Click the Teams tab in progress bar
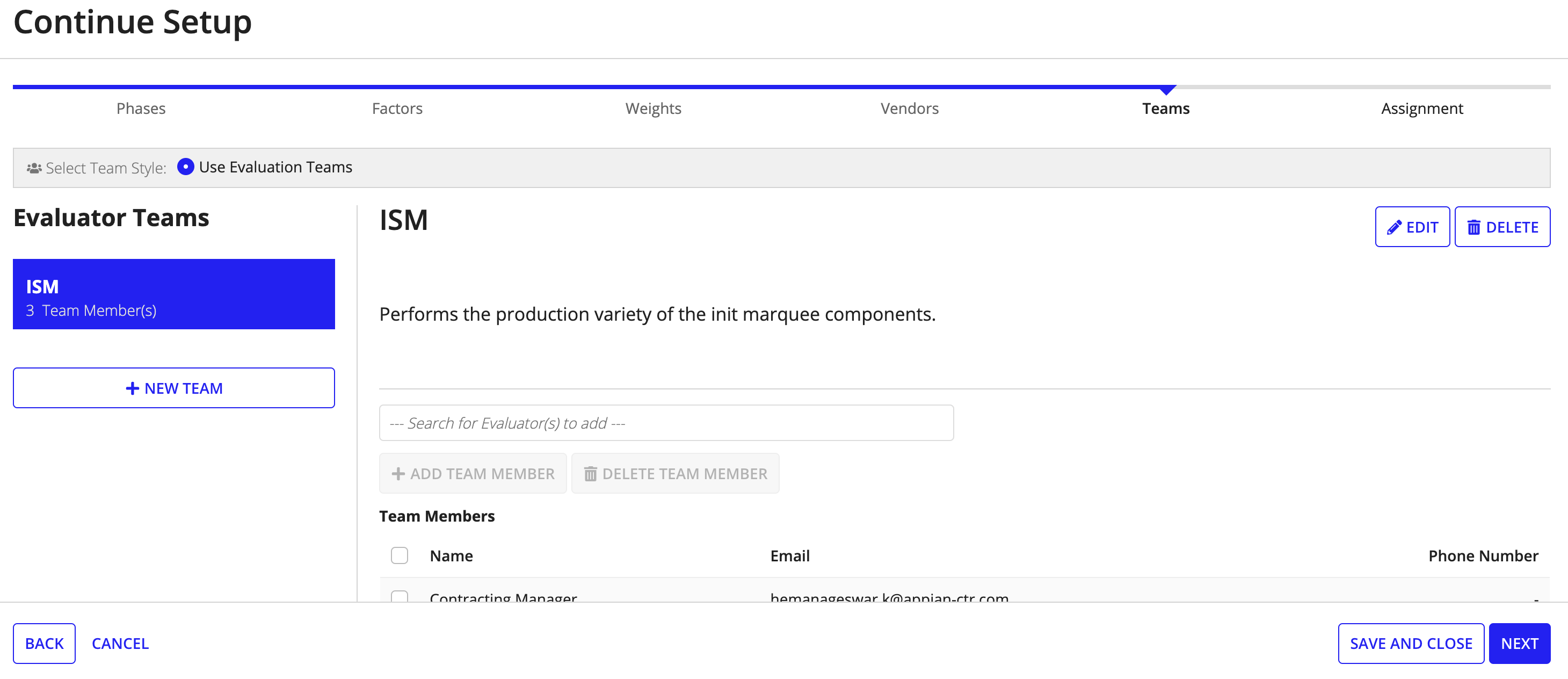The width and height of the screenshot is (1568, 679). tap(1165, 107)
